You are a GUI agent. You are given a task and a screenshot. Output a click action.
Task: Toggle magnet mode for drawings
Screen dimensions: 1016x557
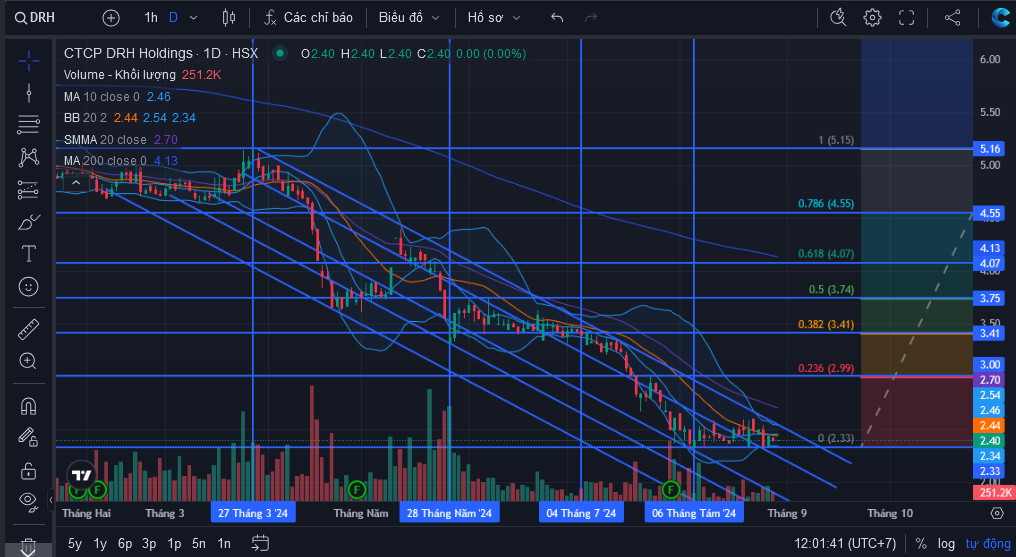29,405
